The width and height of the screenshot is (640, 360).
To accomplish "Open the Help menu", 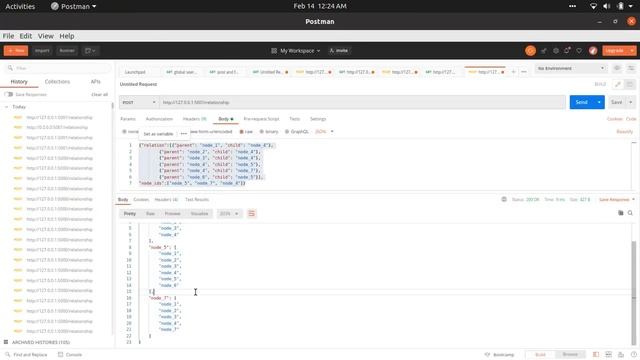I will click(67, 36).
